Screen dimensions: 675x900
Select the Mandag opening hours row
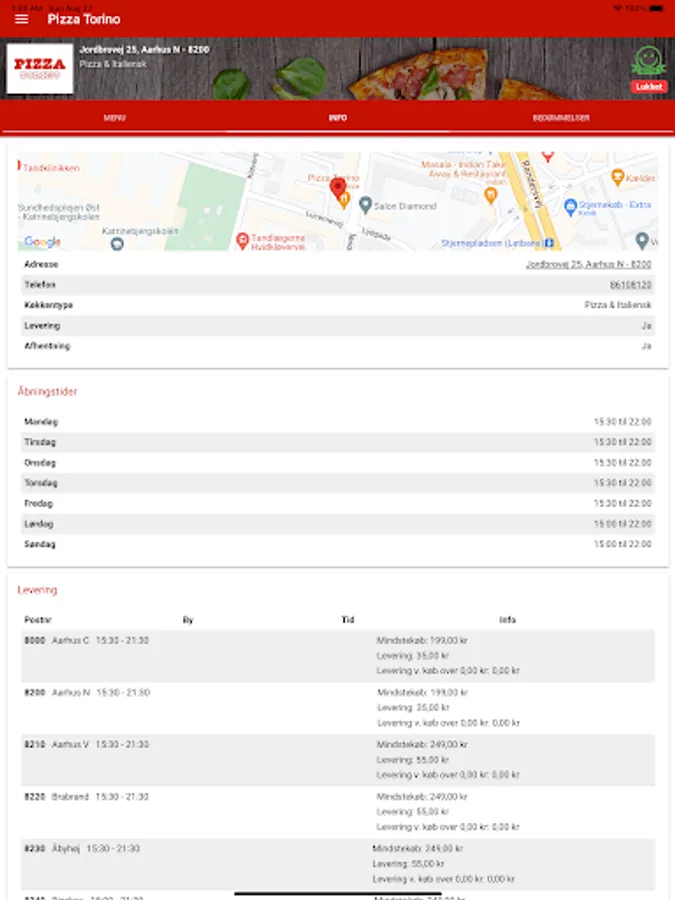(x=338, y=422)
